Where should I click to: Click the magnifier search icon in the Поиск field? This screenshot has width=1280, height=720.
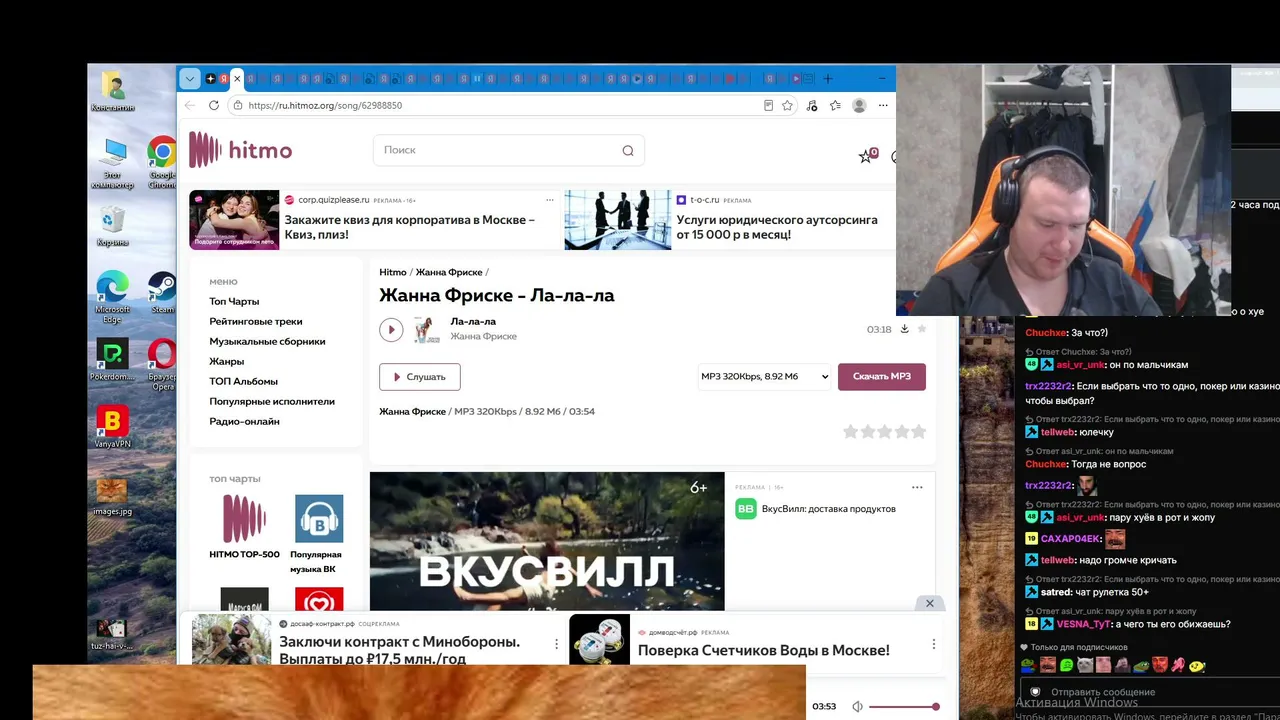(628, 151)
